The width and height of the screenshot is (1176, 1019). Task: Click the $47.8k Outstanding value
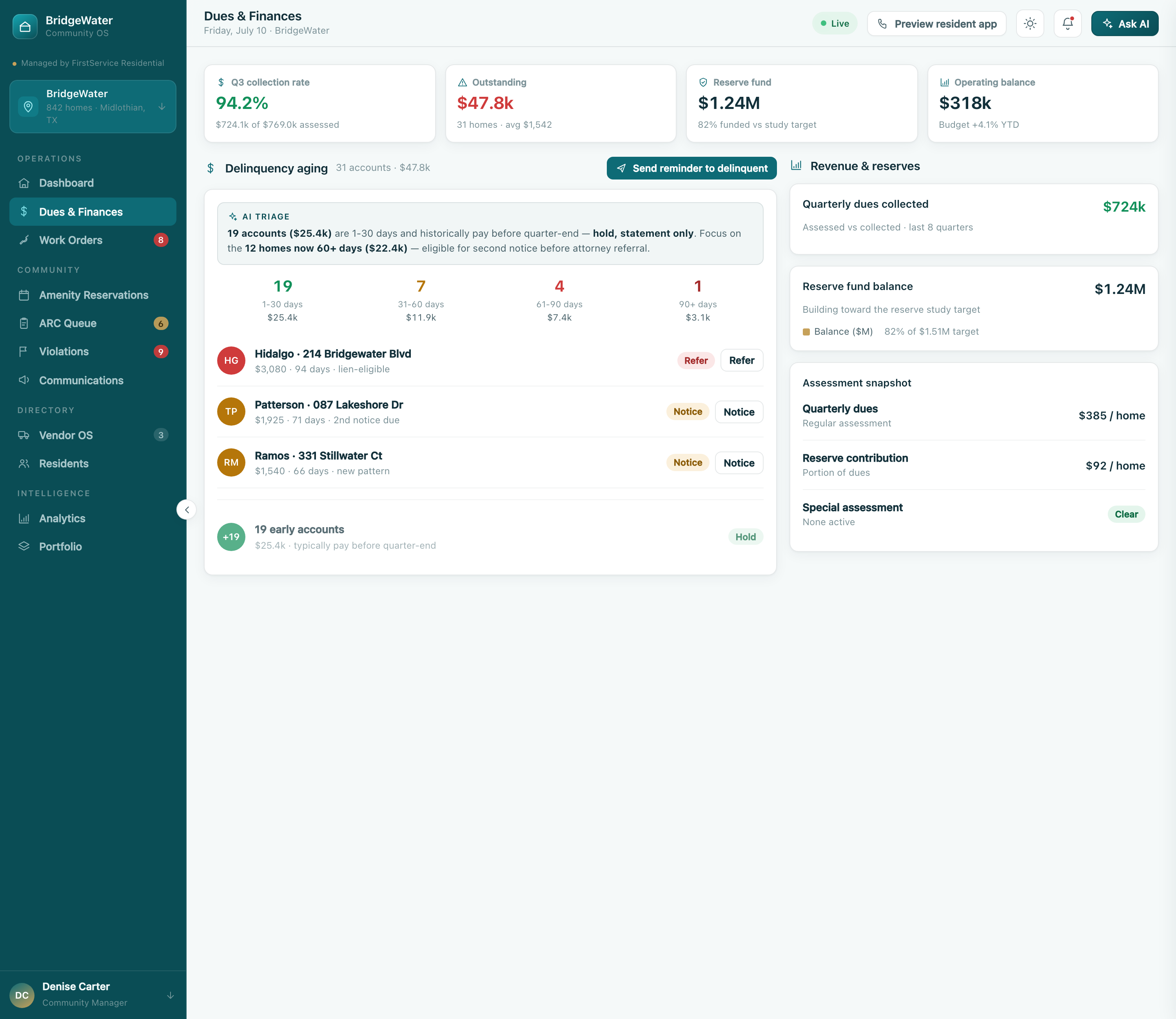(485, 103)
